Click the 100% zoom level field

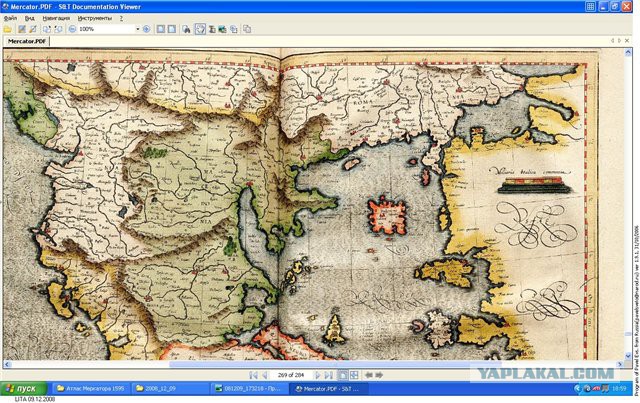tap(106, 29)
